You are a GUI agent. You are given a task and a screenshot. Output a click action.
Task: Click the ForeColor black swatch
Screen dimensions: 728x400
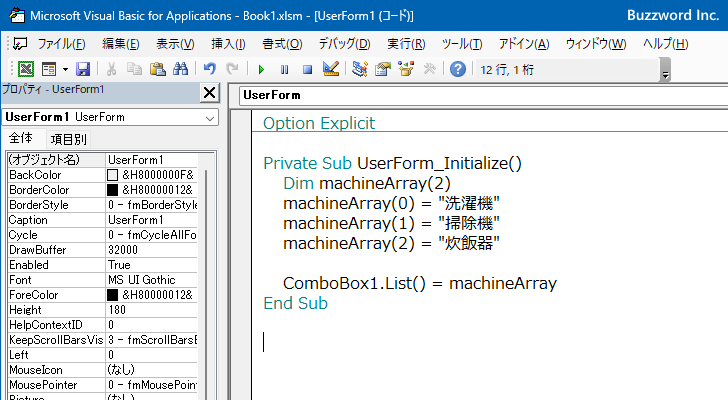pos(112,295)
